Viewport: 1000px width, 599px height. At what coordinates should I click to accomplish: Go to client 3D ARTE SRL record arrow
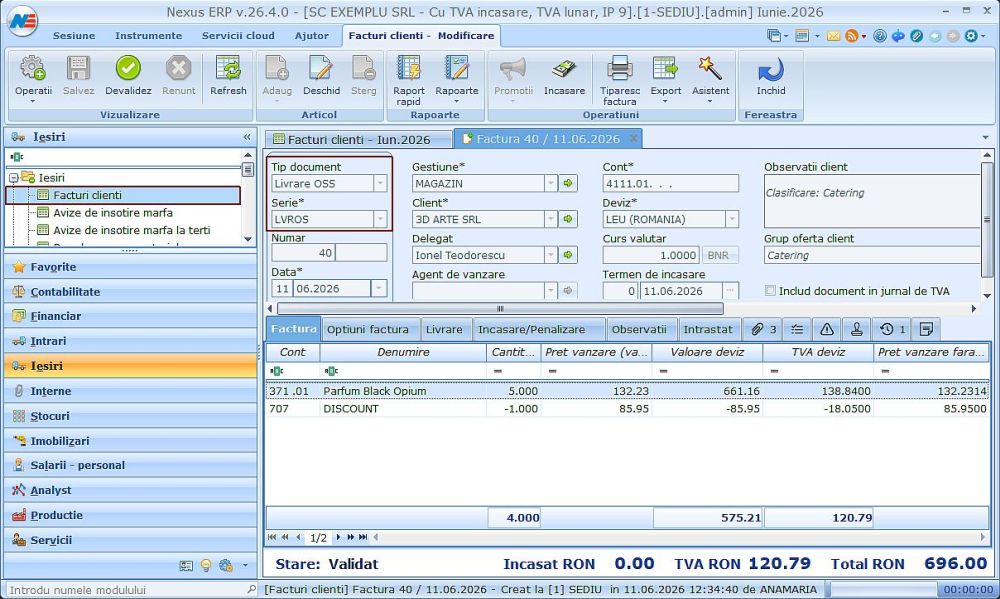click(568, 219)
